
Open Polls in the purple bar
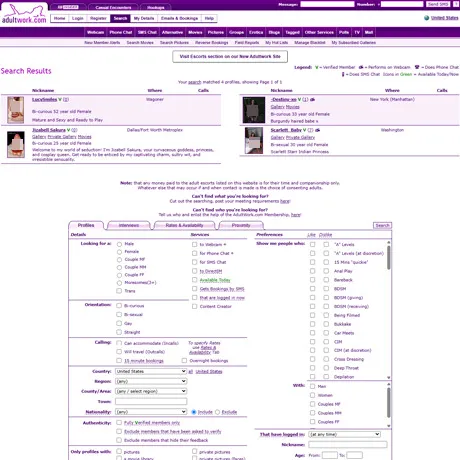click(x=344, y=32)
